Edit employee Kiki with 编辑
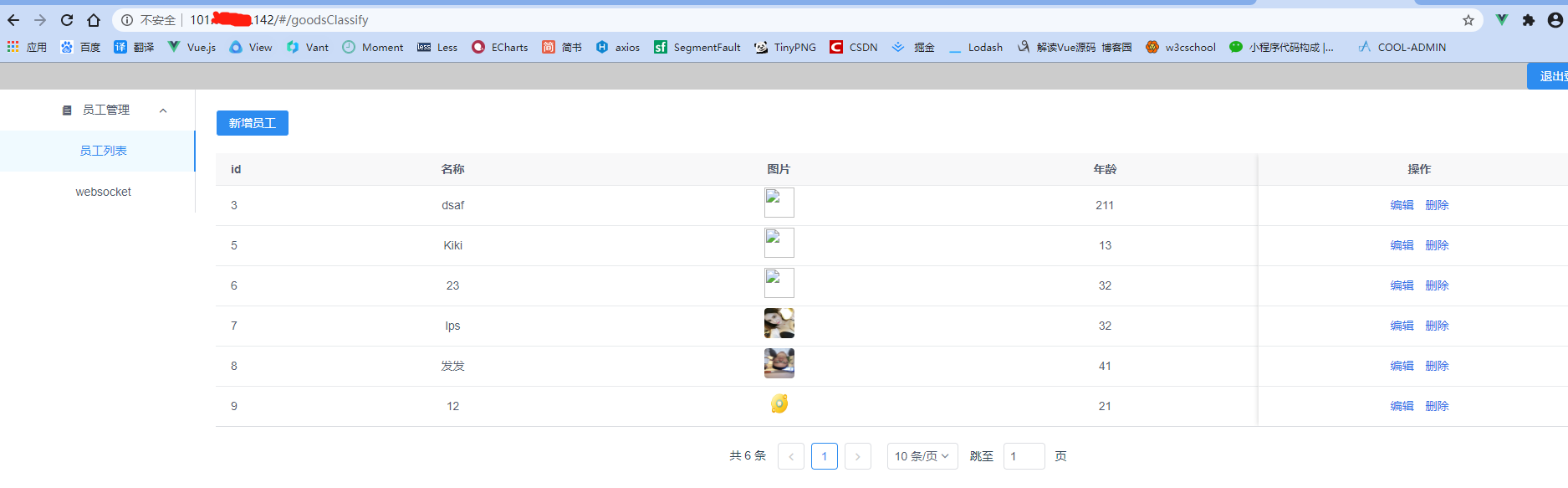 click(1402, 245)
